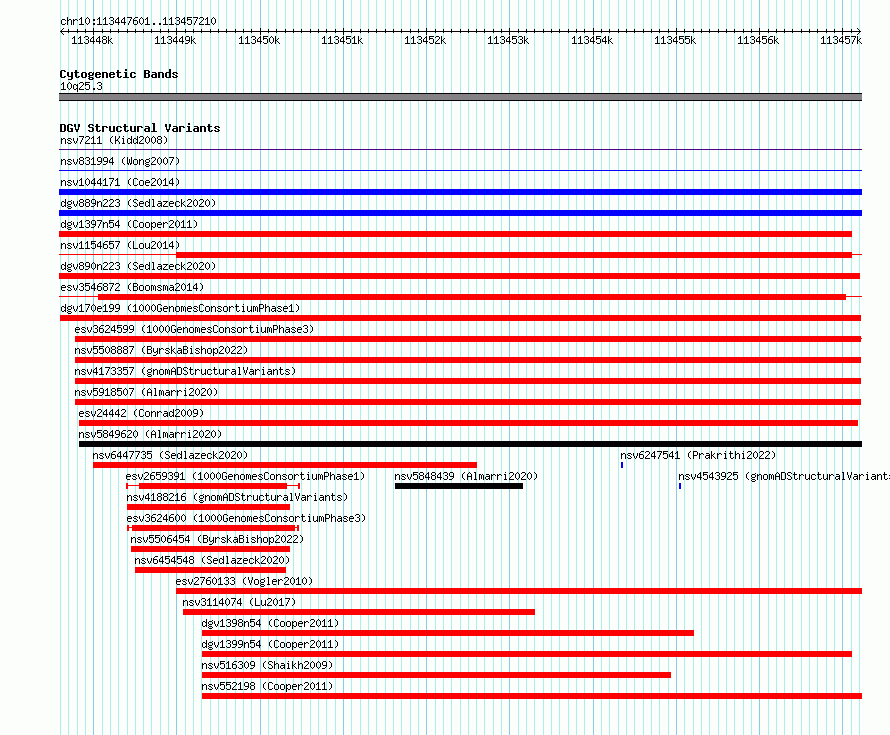The width and height of the screenshot is (890, 735).
Task: Select the nsv1154657 (Lou2014) red bar
Action: click(514, 255)
